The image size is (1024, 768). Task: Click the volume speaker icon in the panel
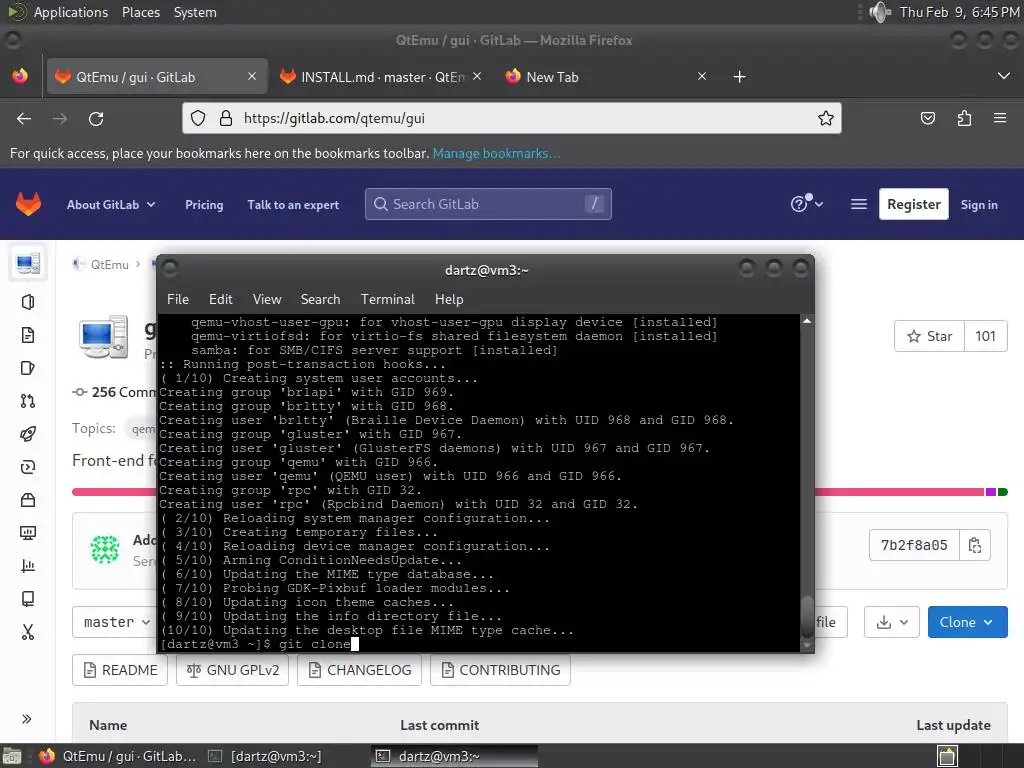pyautogui.click(x=880, y=12)
